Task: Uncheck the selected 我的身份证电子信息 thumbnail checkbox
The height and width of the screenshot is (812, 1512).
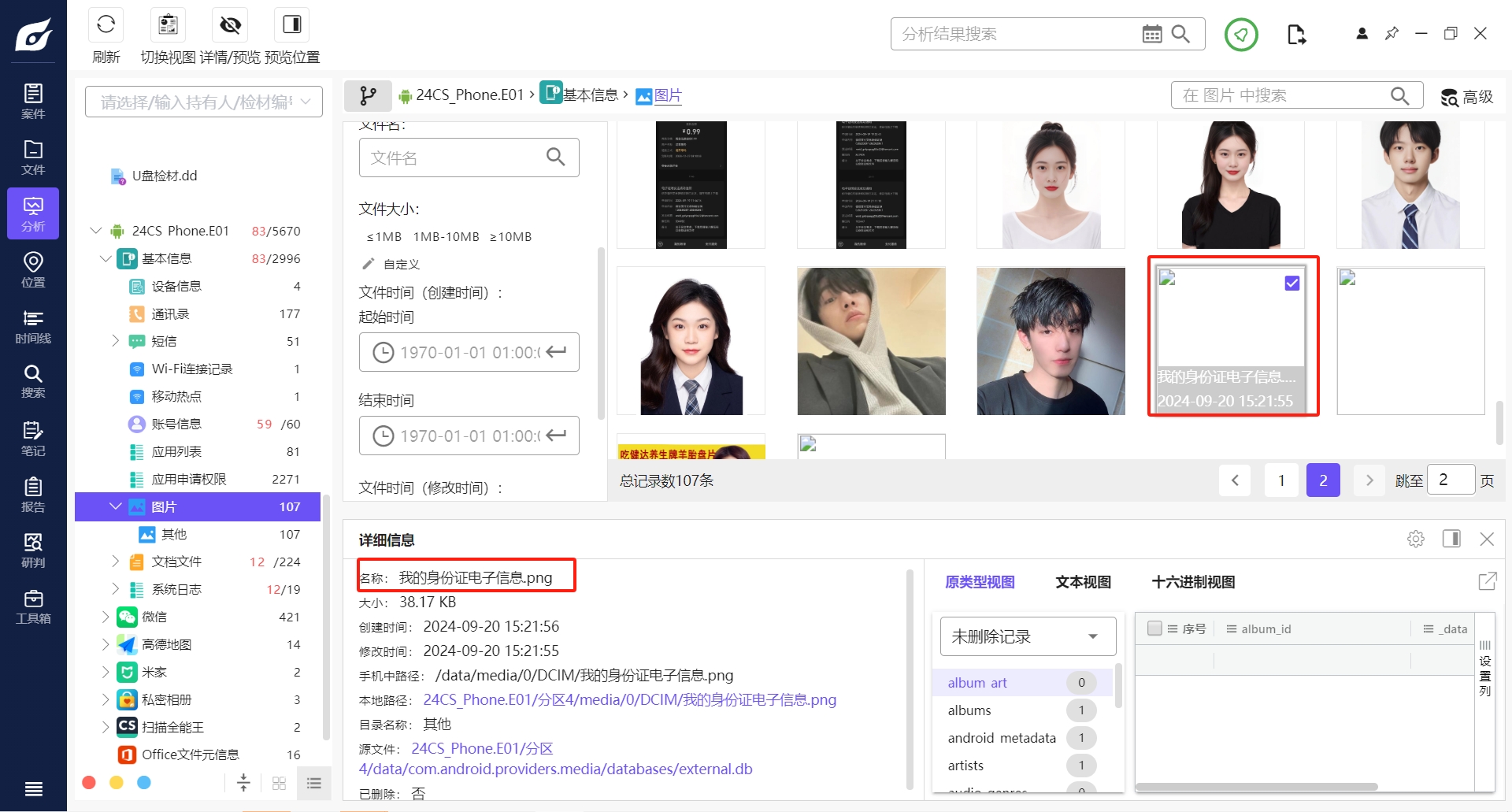Action: pyautogui.click(x=1292, y=283)
